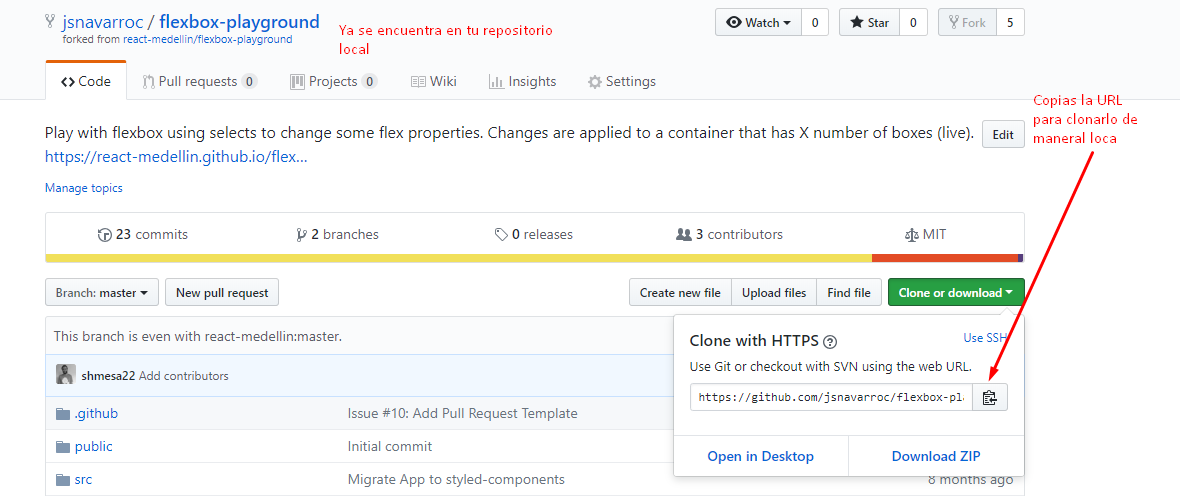Click the help icon beside Clone with HTTPS
1180x496 pixels.
(830, 342)
